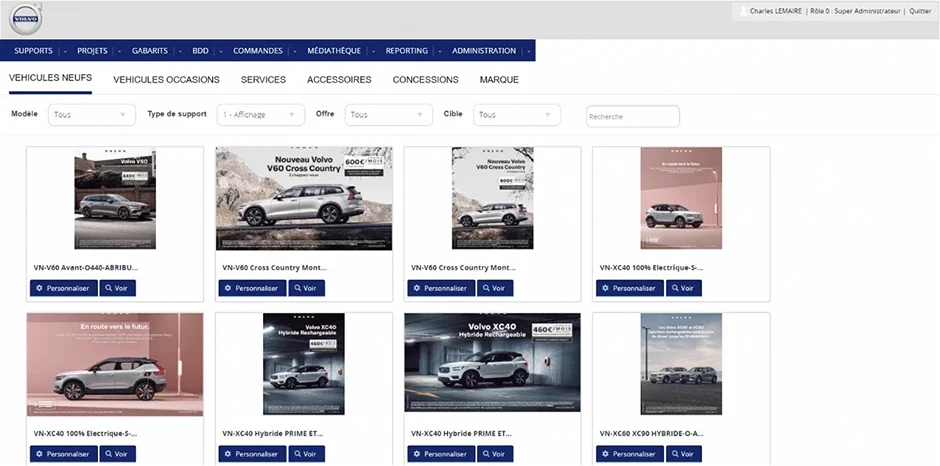The image size is (940, 466).
Task: Switch to the VEHICULES OCCASIONS tab
Action: click(x=167, y=80)
